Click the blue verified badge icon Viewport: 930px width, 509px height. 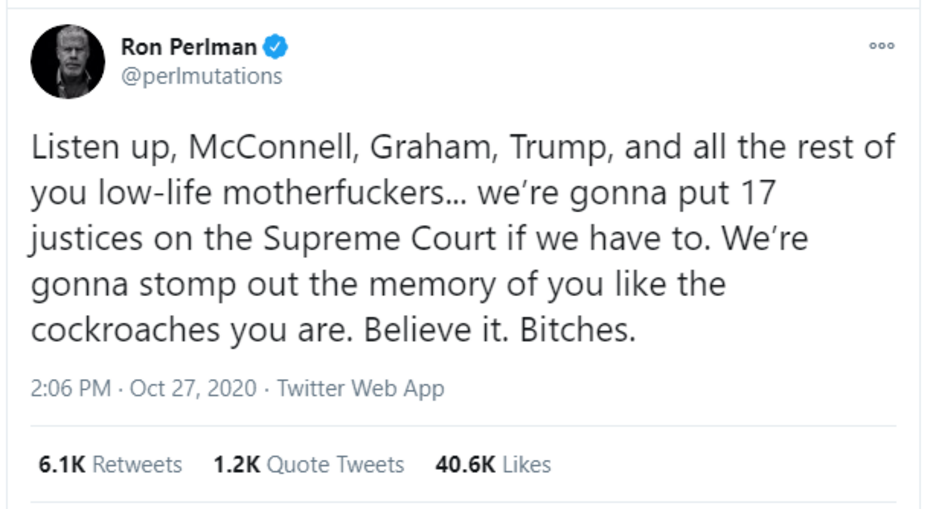click(276, 46)
